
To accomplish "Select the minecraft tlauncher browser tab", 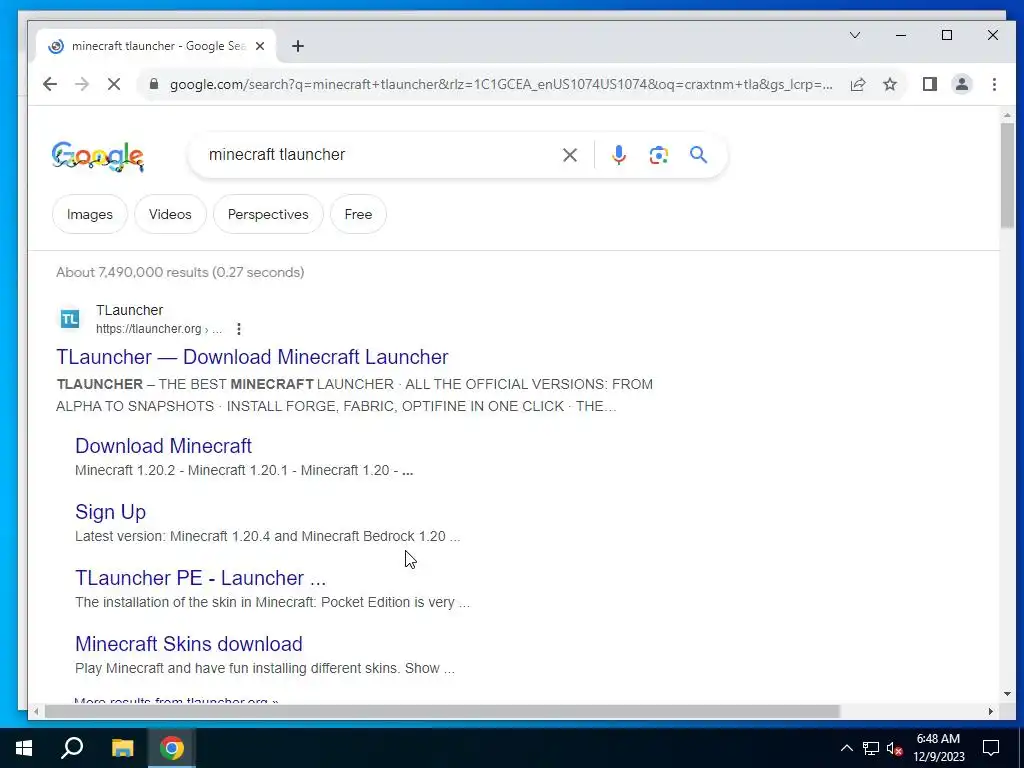I will pos(155,46).
